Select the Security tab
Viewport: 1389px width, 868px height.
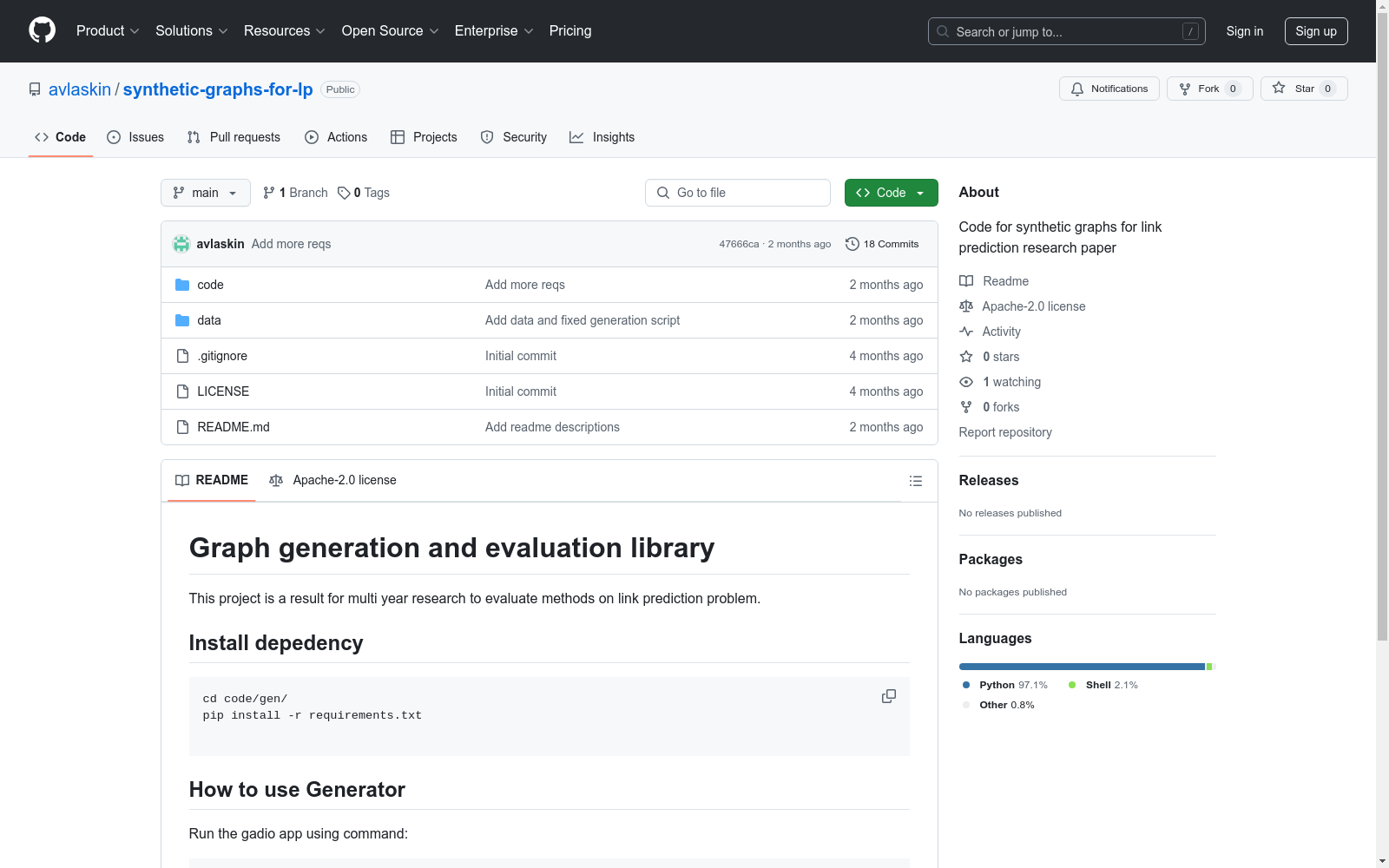point(514,137)
